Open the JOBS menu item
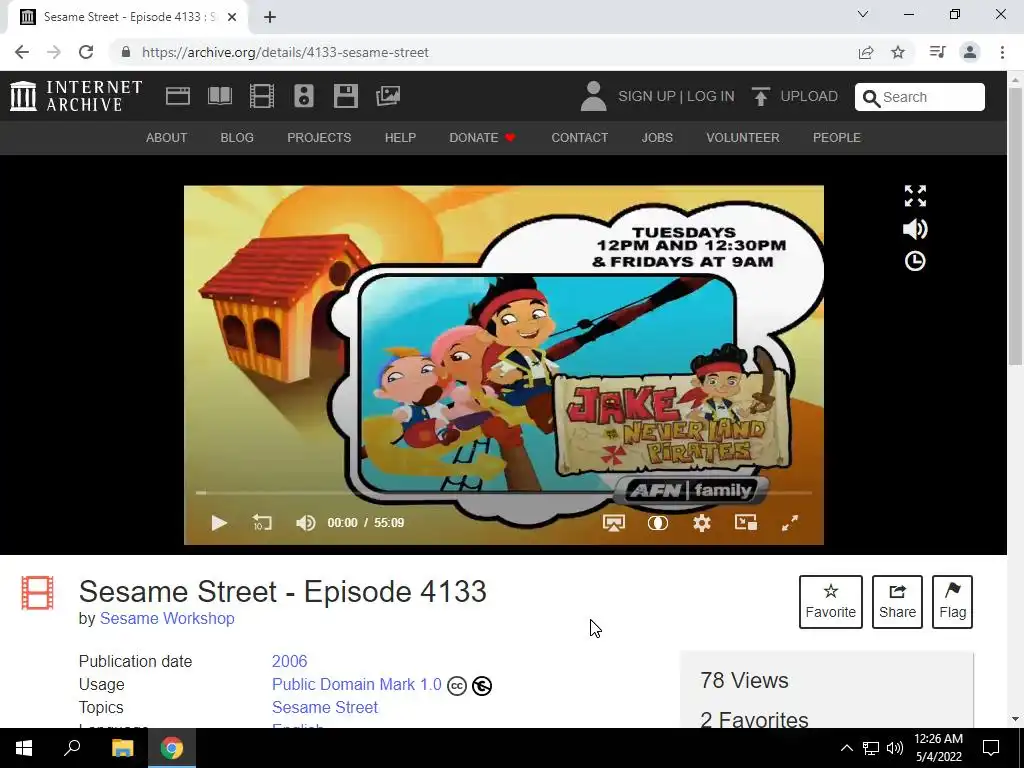Viewport: 1024px width, 768px height. (x=657, y=138)
